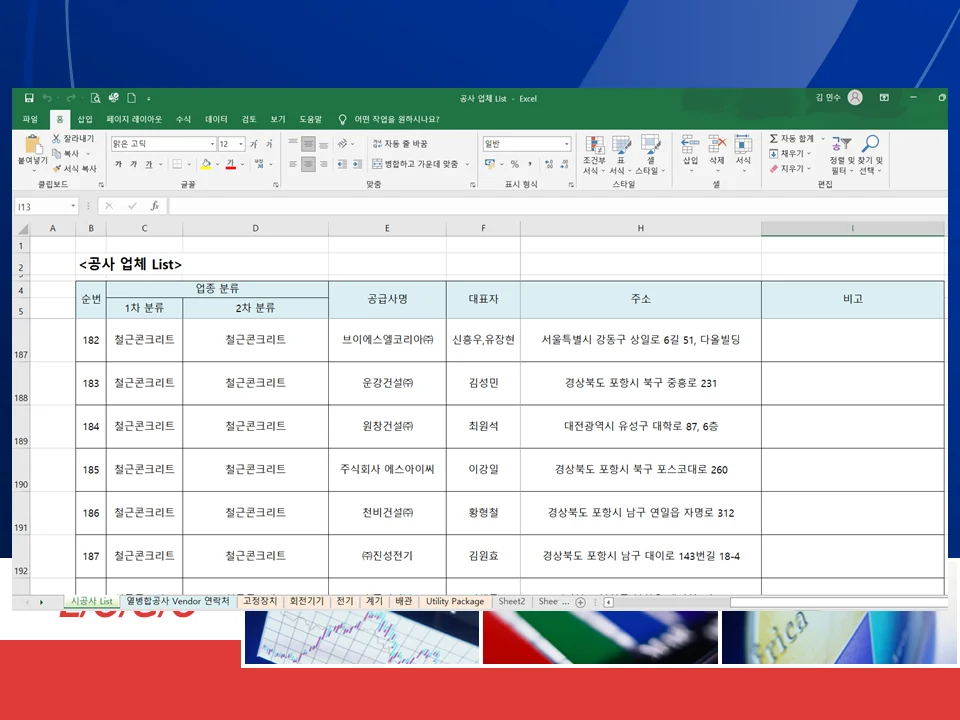Viewport: 960px width, 720px height.
Task: Toggle underline formatting
Action: [148, 164]
